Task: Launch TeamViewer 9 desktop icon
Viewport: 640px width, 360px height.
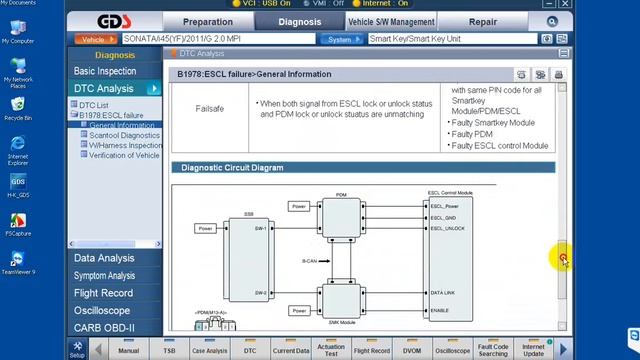Action: pyautogui.click(x=18, y=263)
